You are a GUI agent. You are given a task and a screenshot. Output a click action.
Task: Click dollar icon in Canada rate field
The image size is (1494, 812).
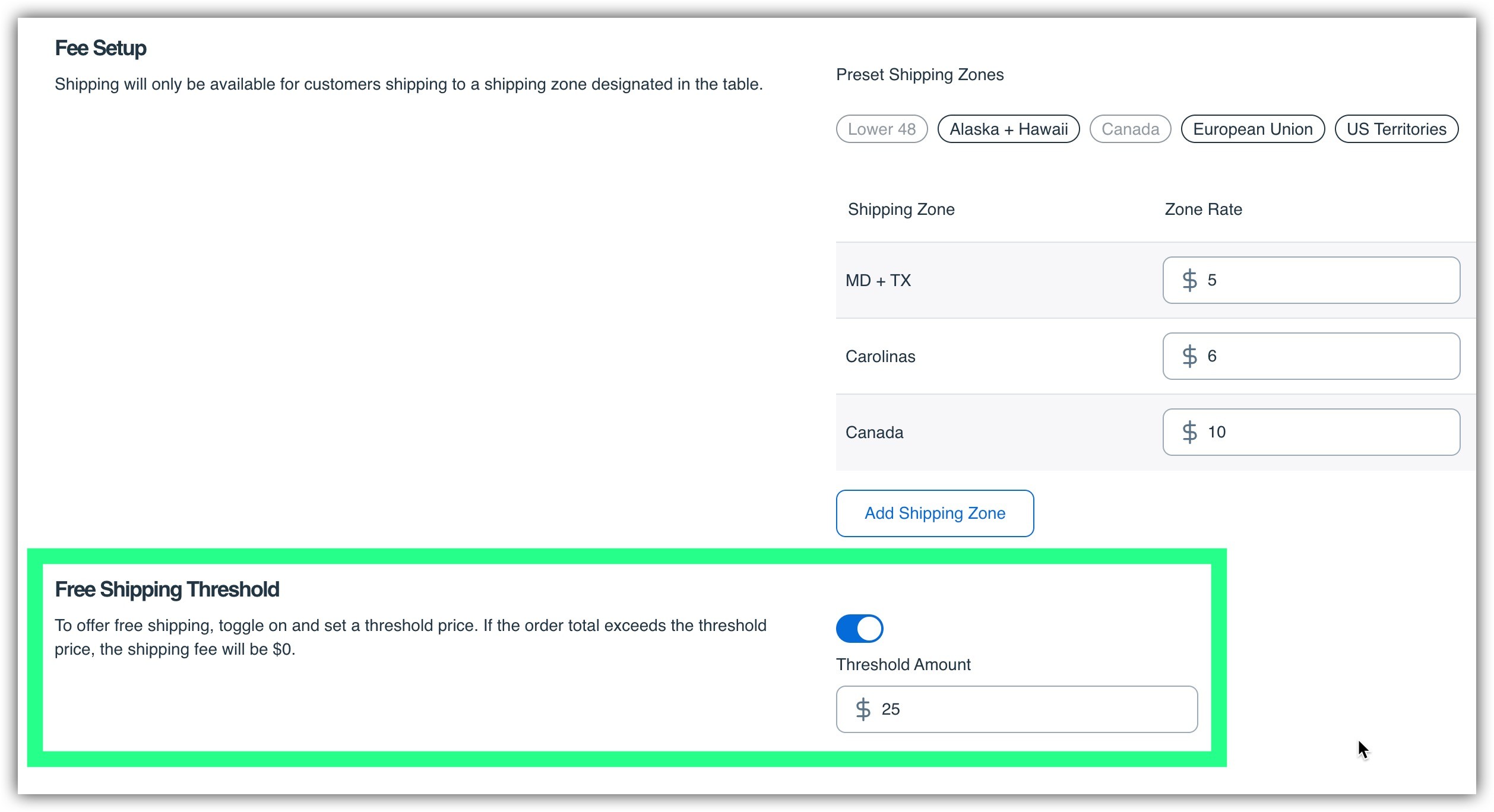coord(1189,432)
